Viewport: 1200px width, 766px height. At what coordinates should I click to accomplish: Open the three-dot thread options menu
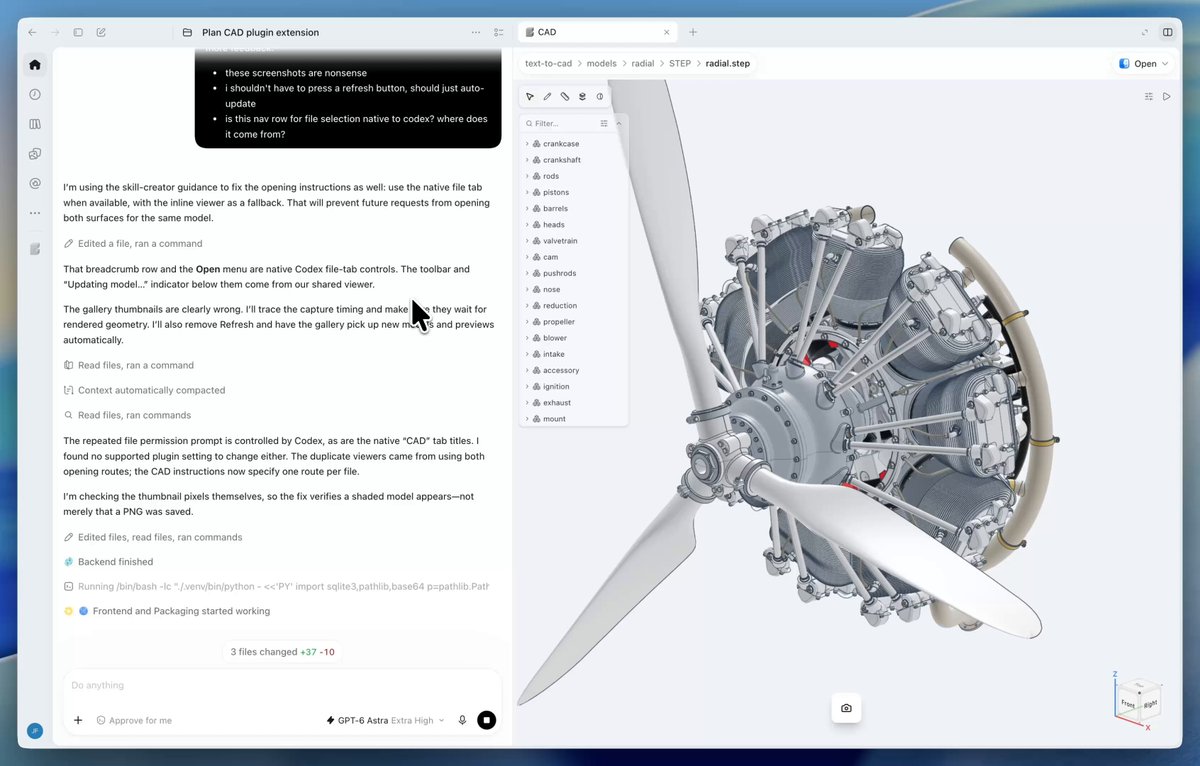coord(476,32)
